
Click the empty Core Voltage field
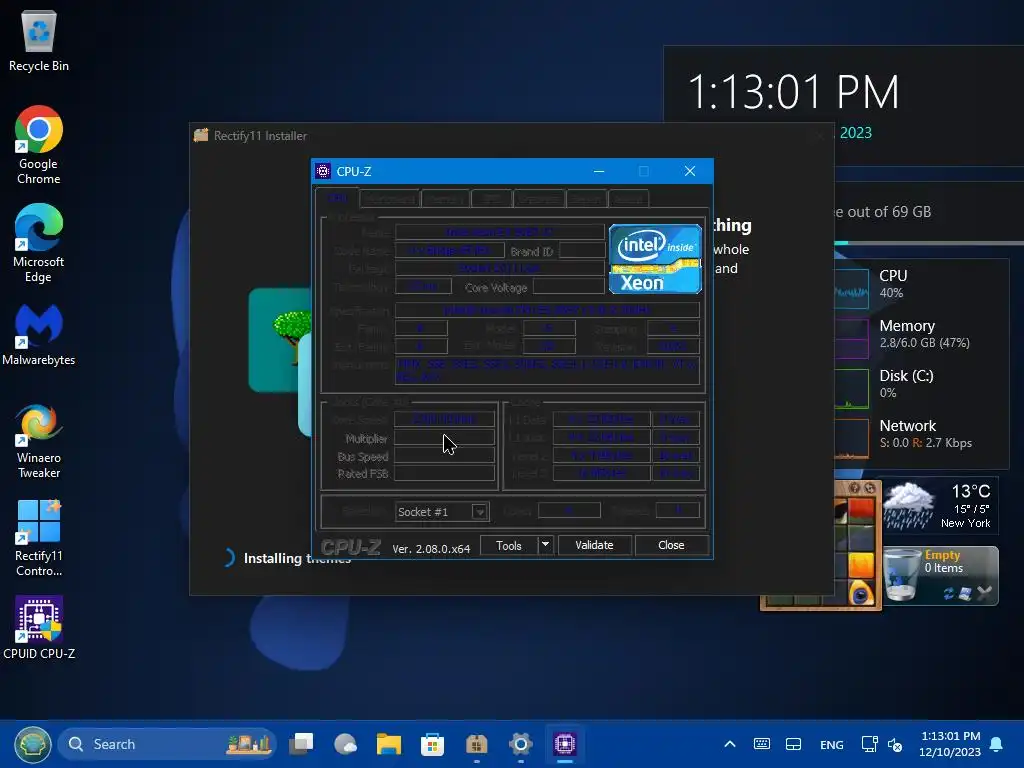(x=569, y=286)
